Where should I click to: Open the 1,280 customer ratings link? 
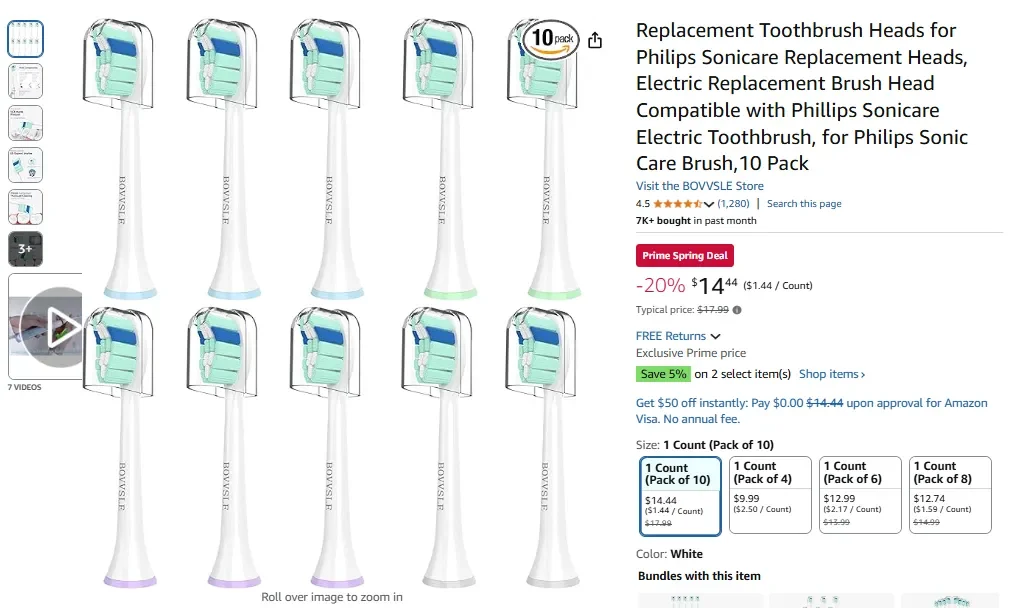click(733, 203)
